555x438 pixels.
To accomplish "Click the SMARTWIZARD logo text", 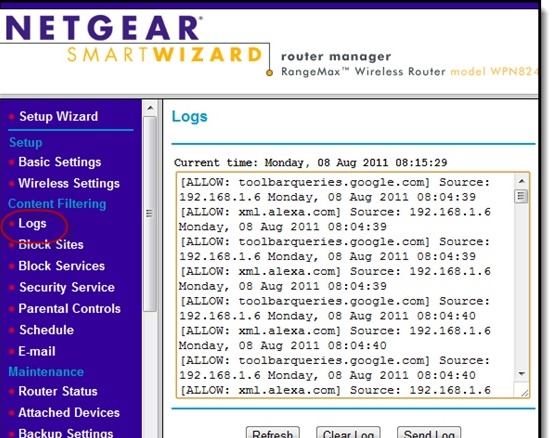I will click(x=164, y=55).
